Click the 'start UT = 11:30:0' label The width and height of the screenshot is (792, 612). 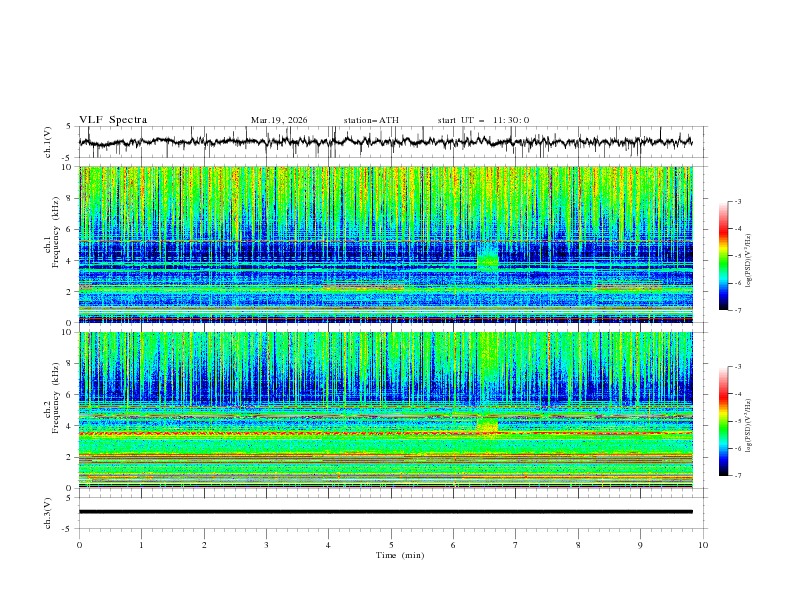tap(483, 120)
